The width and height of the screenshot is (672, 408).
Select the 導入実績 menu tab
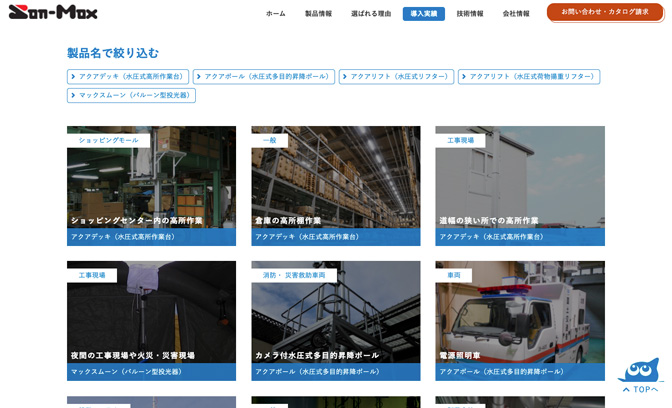pyautogui.click(x=423, y=14)
